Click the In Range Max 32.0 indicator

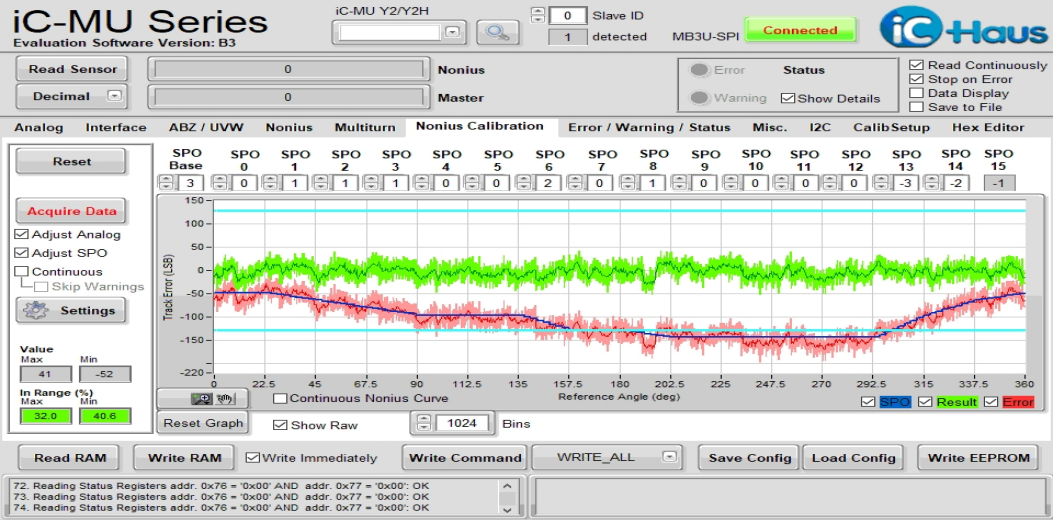[x=45, y=416]
